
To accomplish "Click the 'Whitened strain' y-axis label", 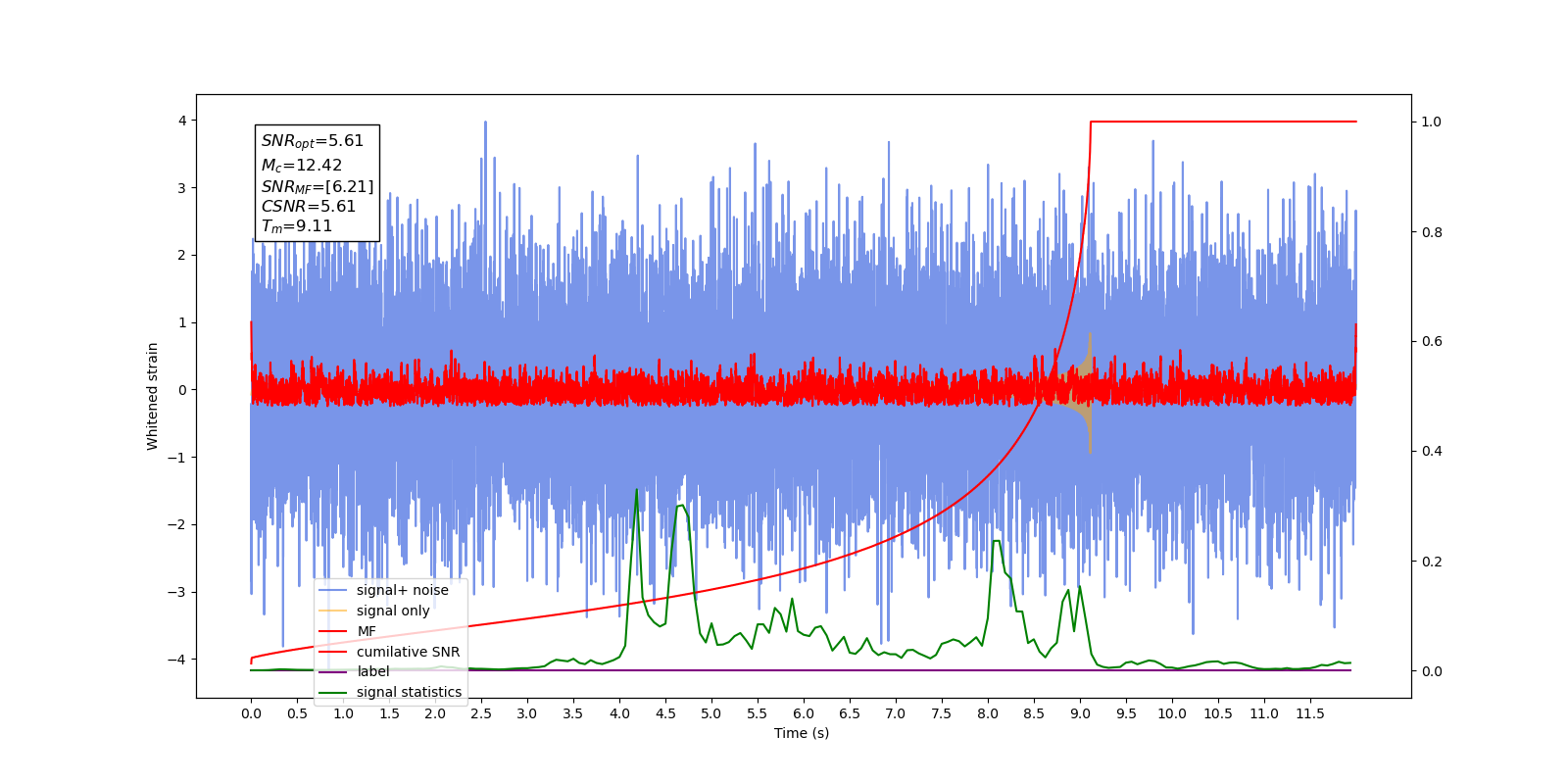I will pos(153,396).
